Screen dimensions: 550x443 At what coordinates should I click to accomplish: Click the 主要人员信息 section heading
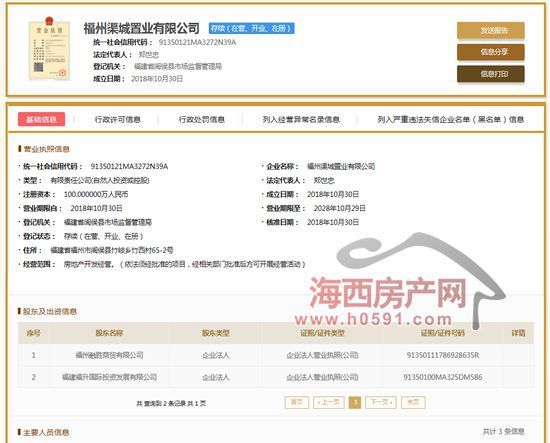tap(46, 432)
